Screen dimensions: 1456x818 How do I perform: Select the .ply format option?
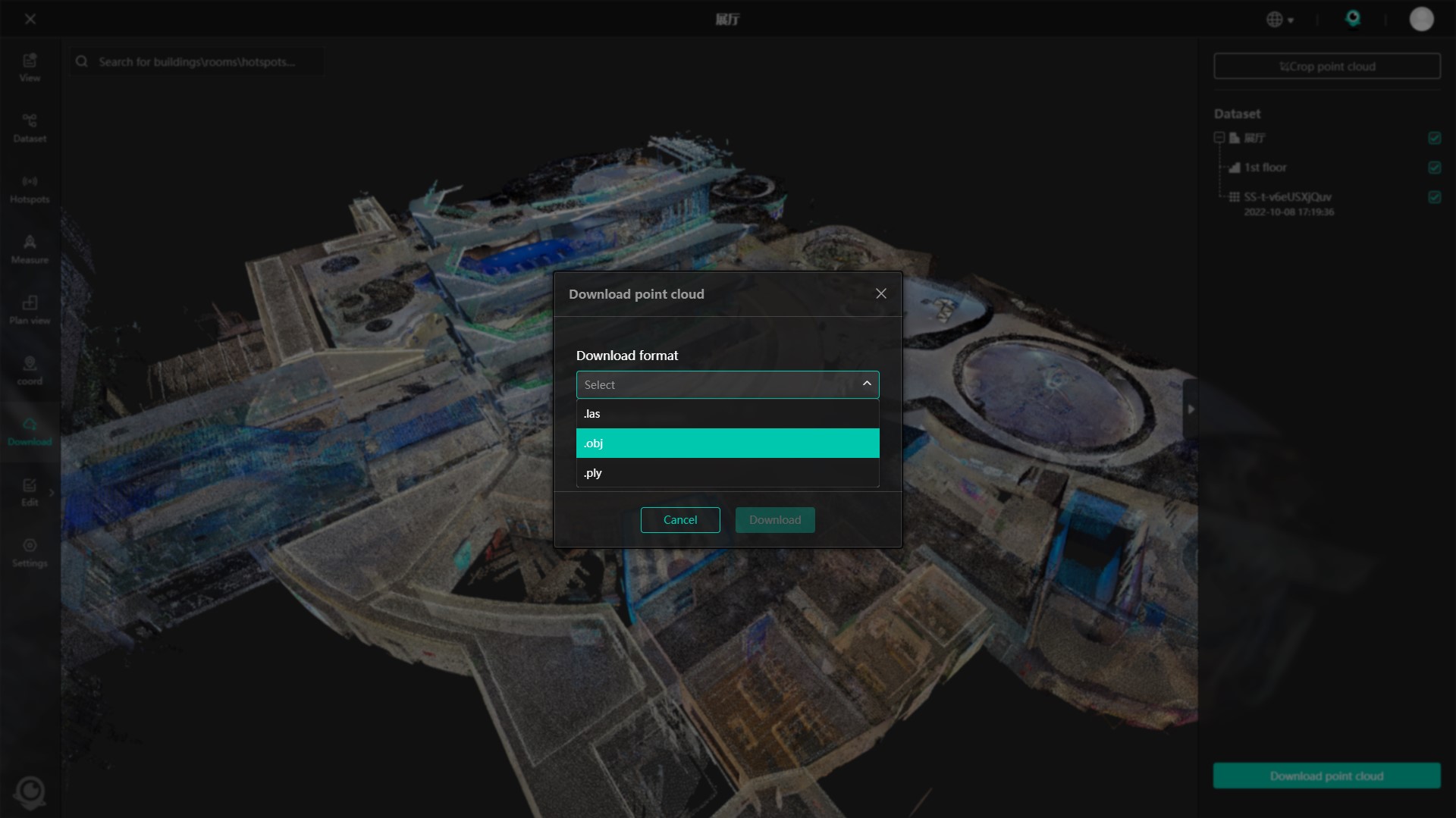click(727, 473)
